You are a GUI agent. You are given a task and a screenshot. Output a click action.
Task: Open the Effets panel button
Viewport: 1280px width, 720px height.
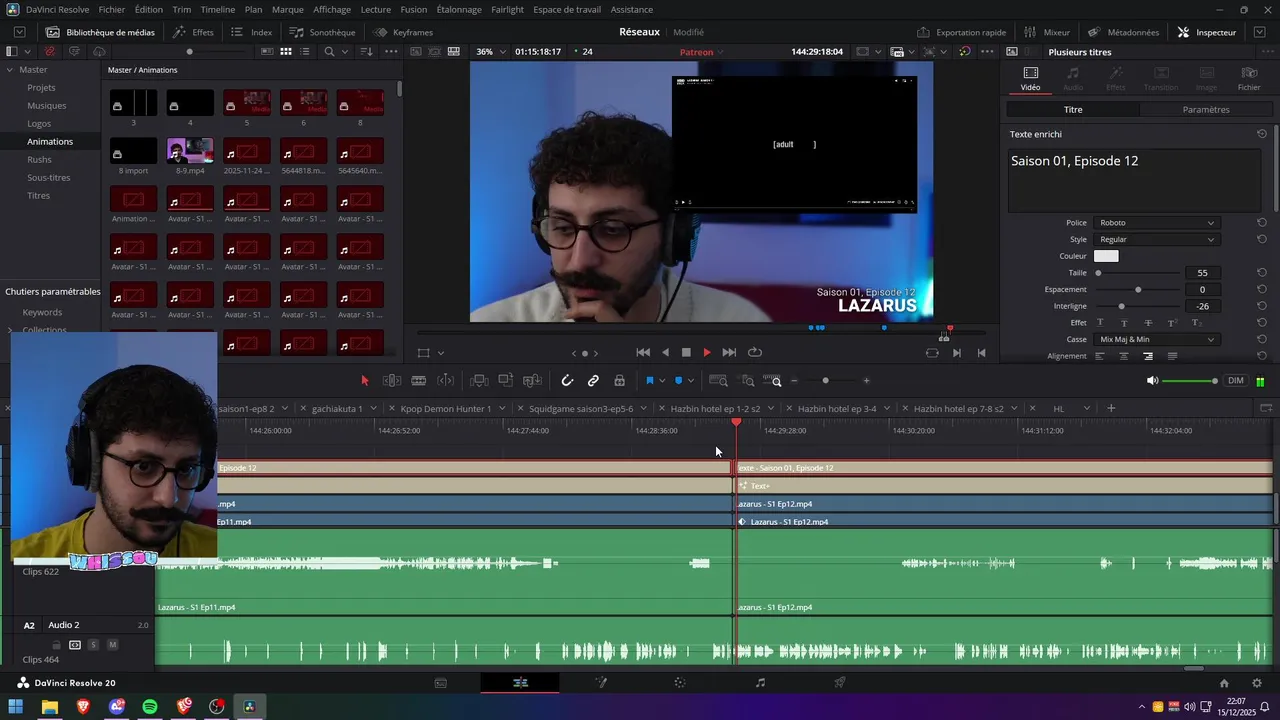(x=194, y=32)
